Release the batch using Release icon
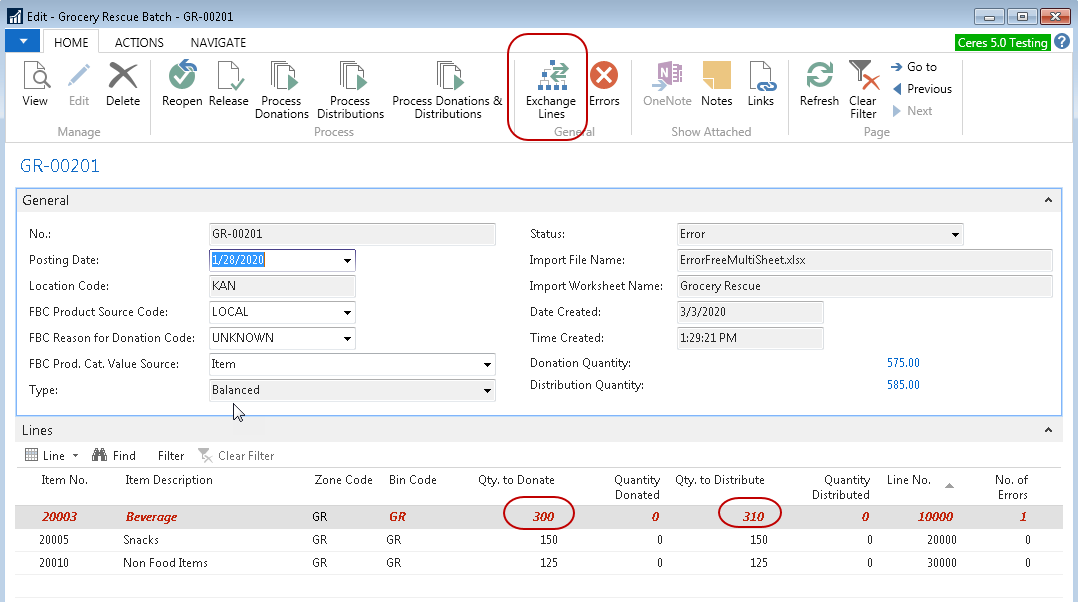1078x602 pixels. 228,78
